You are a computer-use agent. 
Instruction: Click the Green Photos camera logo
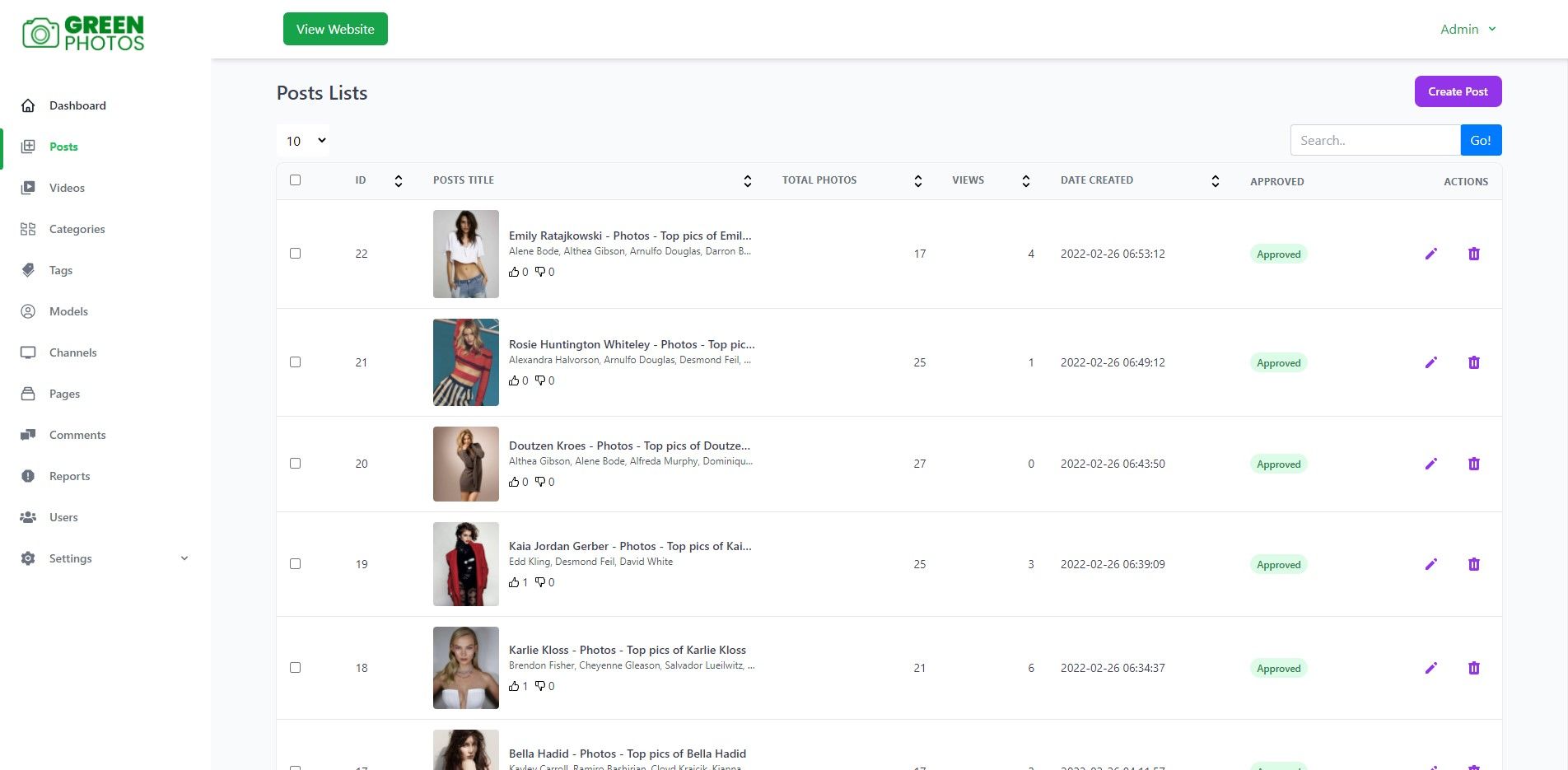click(x=40, y=33)
